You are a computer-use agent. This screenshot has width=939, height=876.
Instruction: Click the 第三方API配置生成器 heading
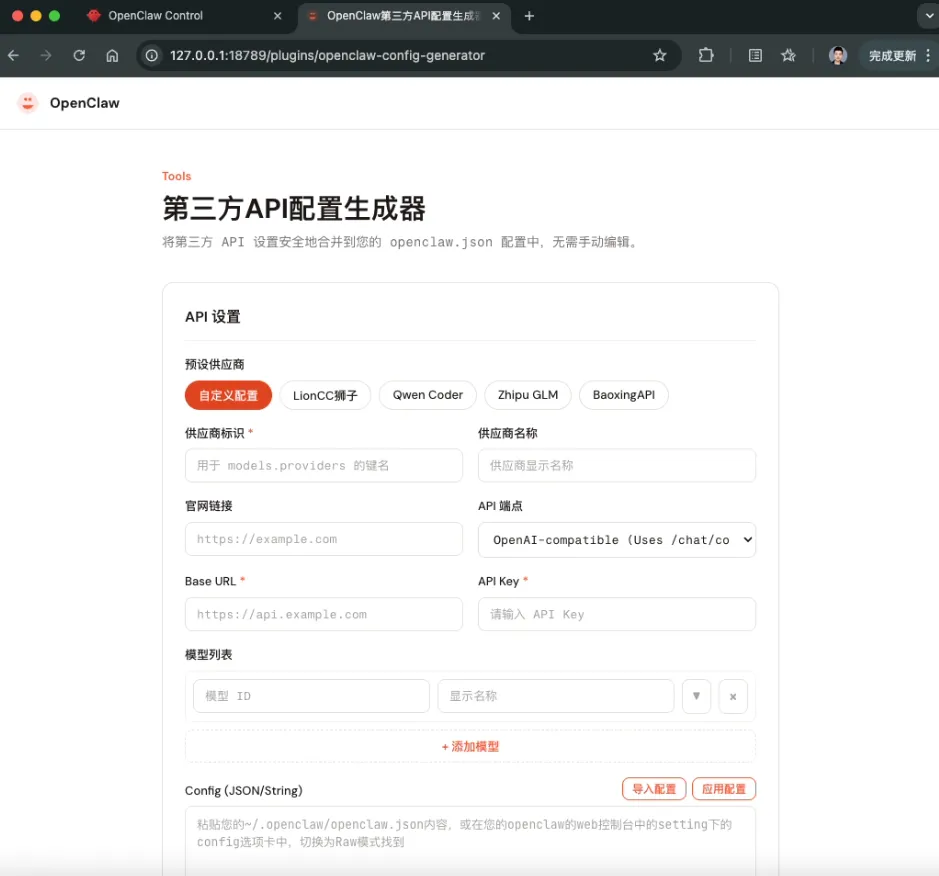click(x=293, y=209)
